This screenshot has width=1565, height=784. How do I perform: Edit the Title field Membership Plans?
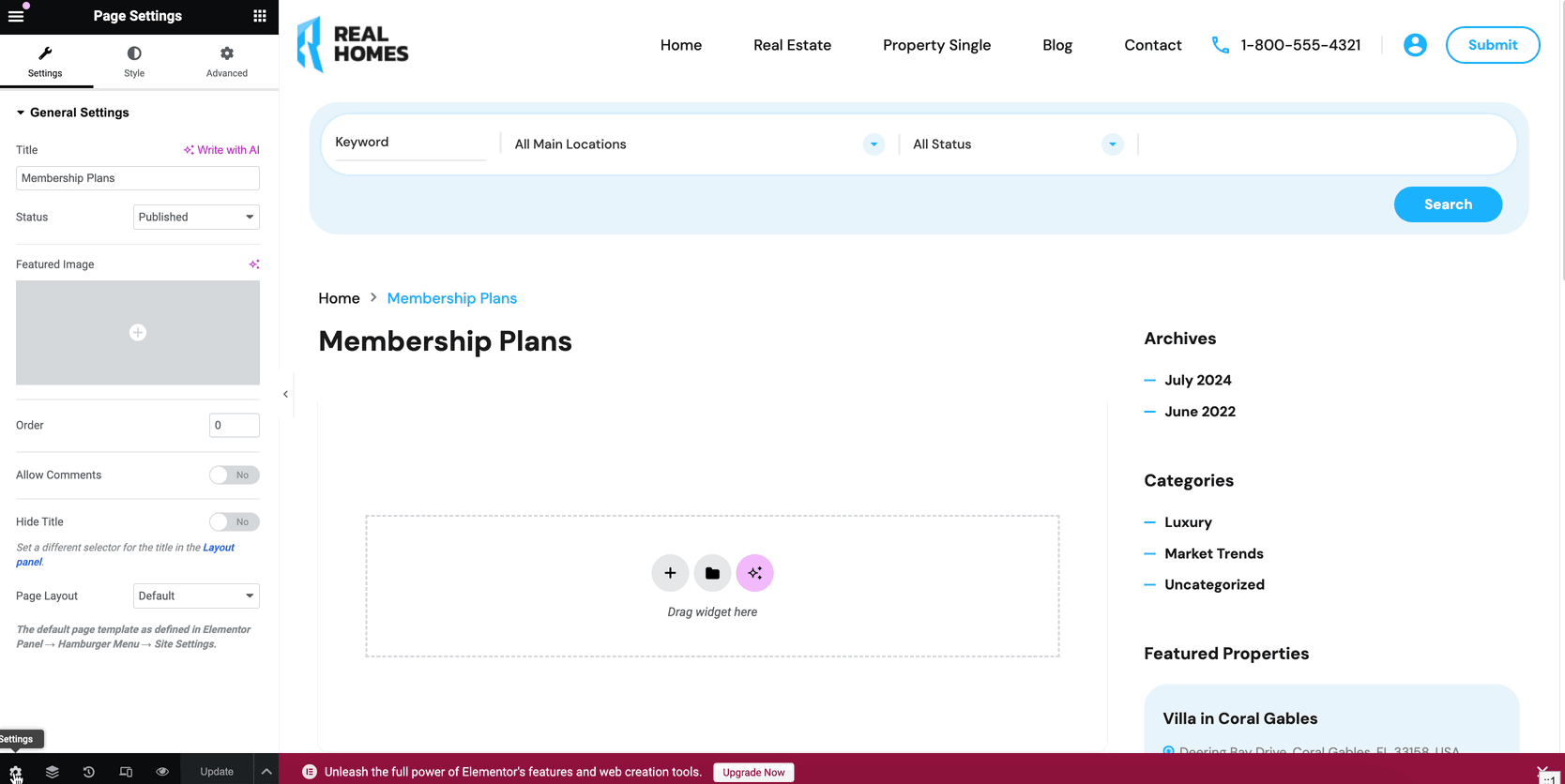[x=138, y=178]
